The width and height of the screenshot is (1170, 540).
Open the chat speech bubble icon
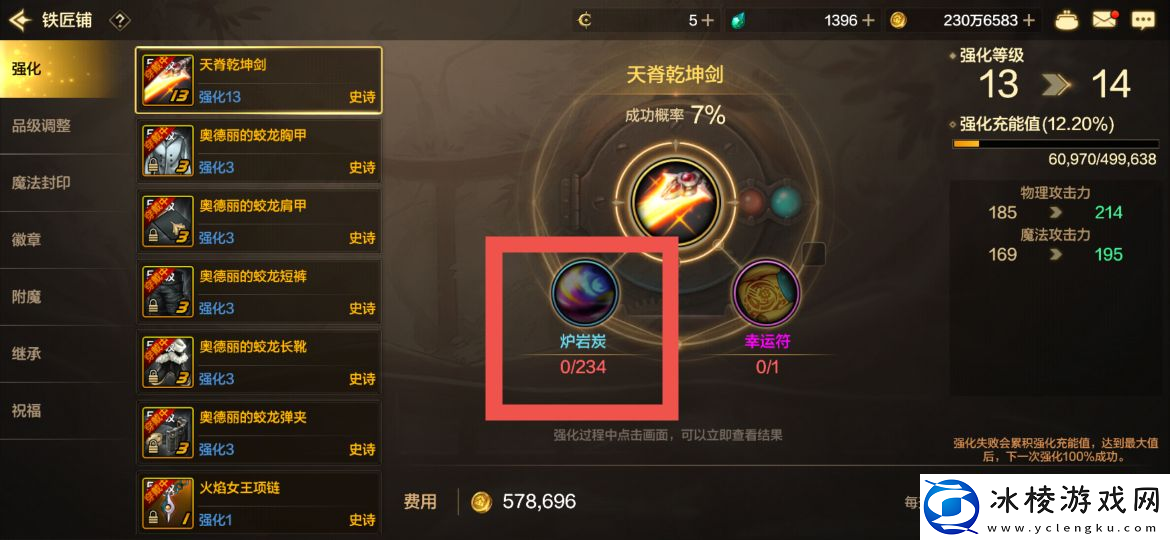point(1143,20)
